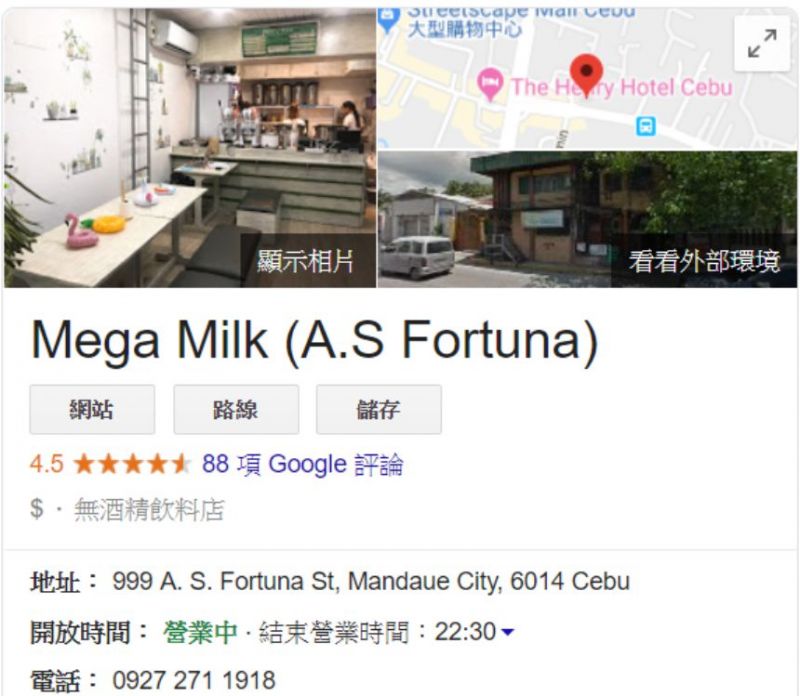Image resolution: width=800 pixels, height=696 pixels.
Task: Click the address 999 A. S. Fortuna St
Action: point(226,581)
